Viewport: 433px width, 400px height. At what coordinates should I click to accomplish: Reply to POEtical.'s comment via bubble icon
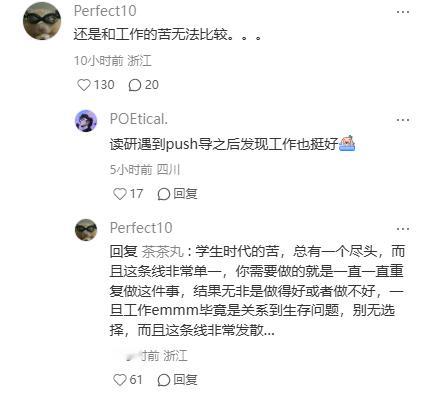(164, 194)
